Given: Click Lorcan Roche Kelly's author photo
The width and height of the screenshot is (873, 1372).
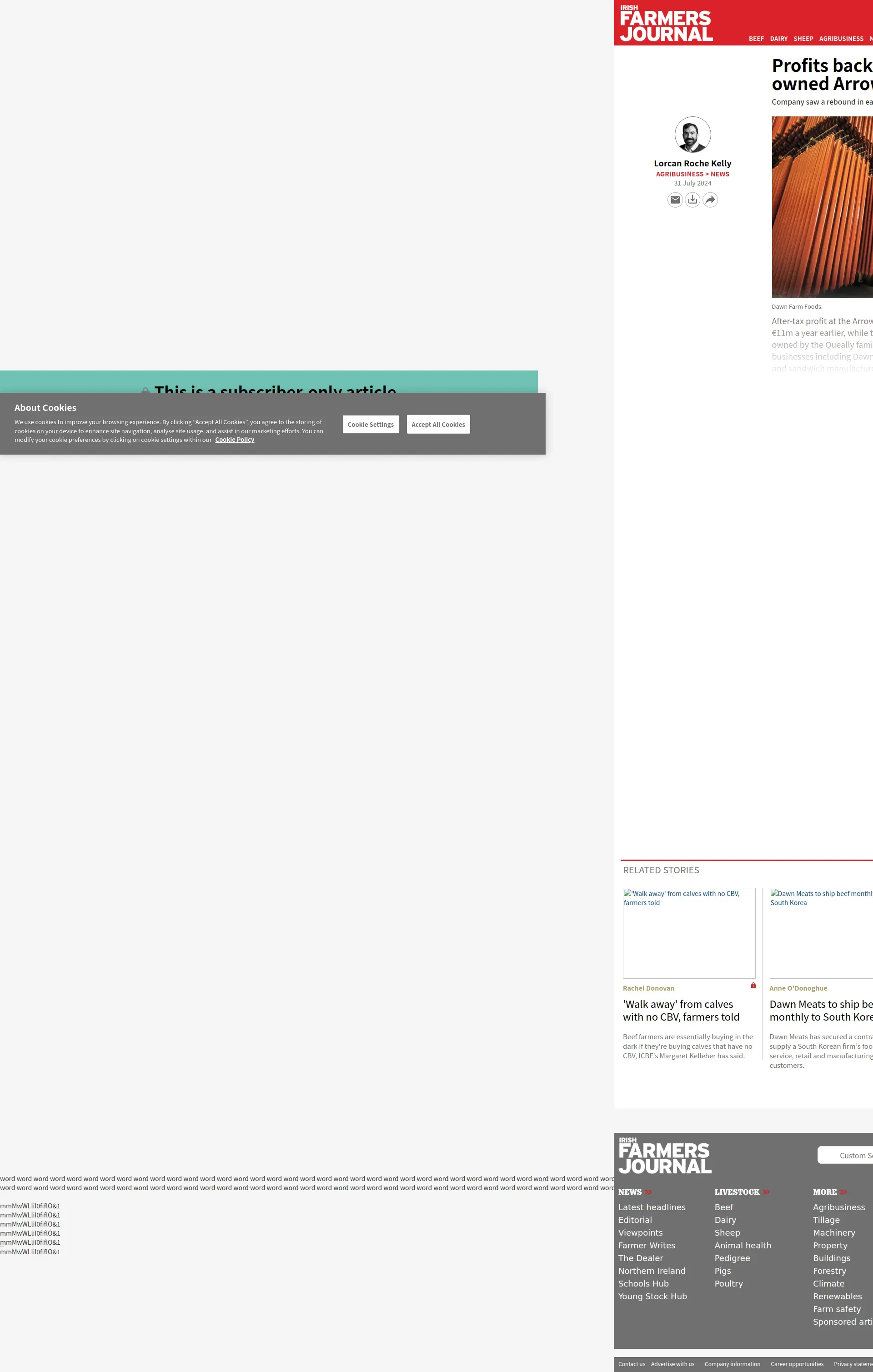Looking at the screenshot, I should click(x=692, y=135).
